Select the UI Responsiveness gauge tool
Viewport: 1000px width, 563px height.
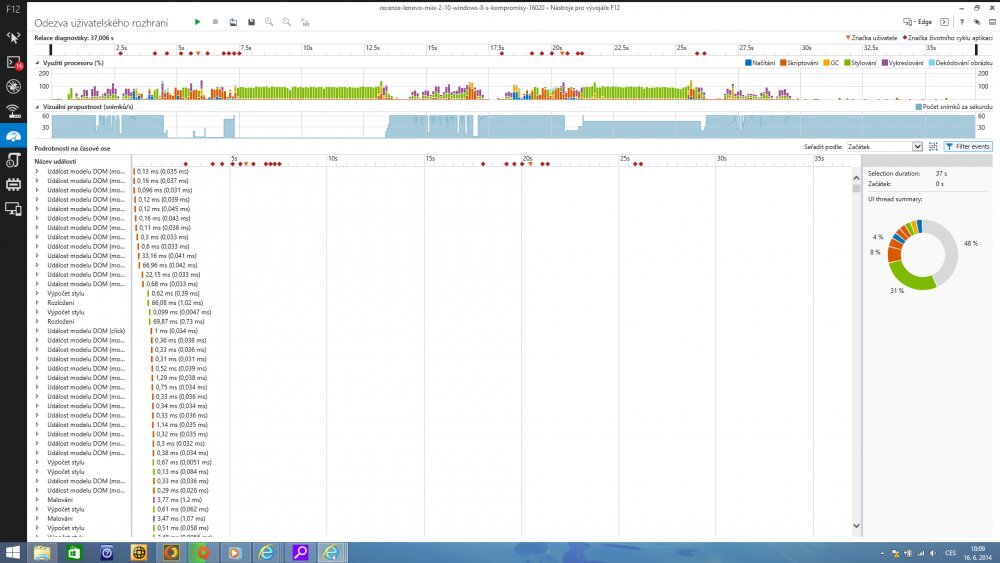(13, 136)
